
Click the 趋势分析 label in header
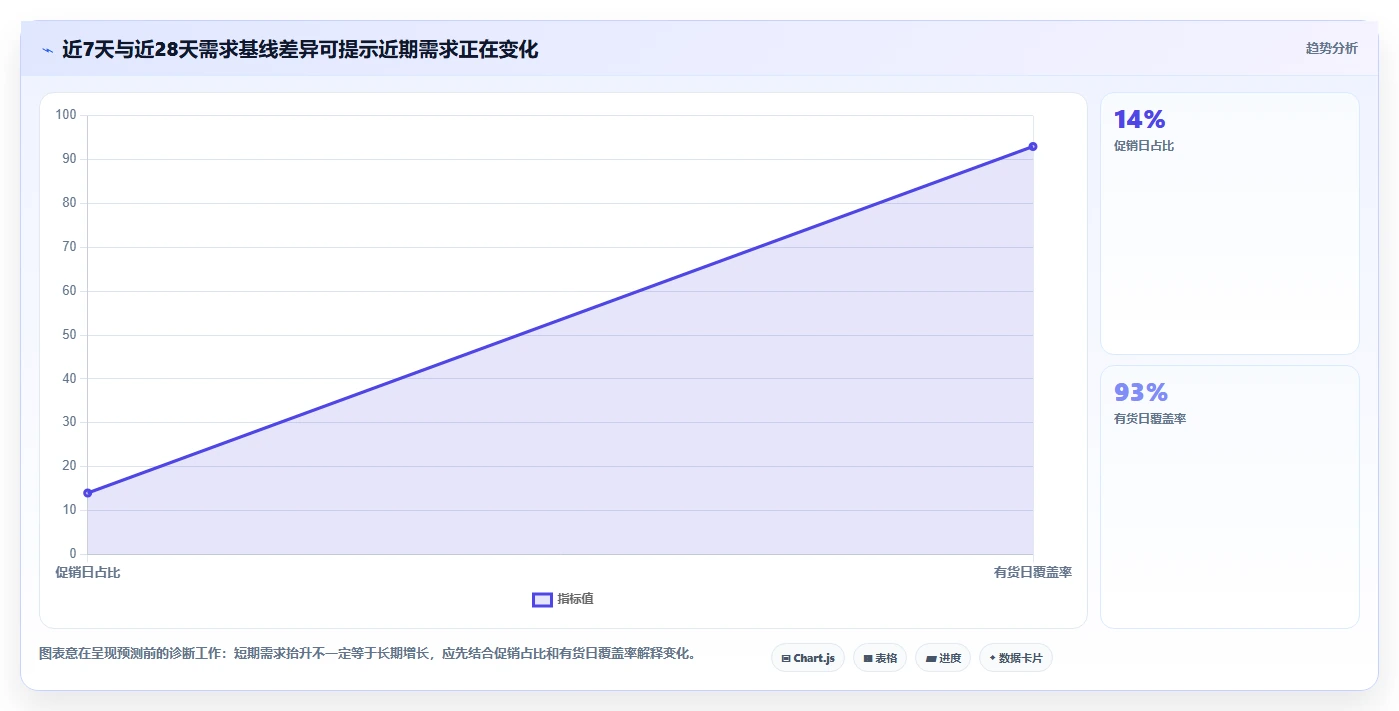[1331, 48]
